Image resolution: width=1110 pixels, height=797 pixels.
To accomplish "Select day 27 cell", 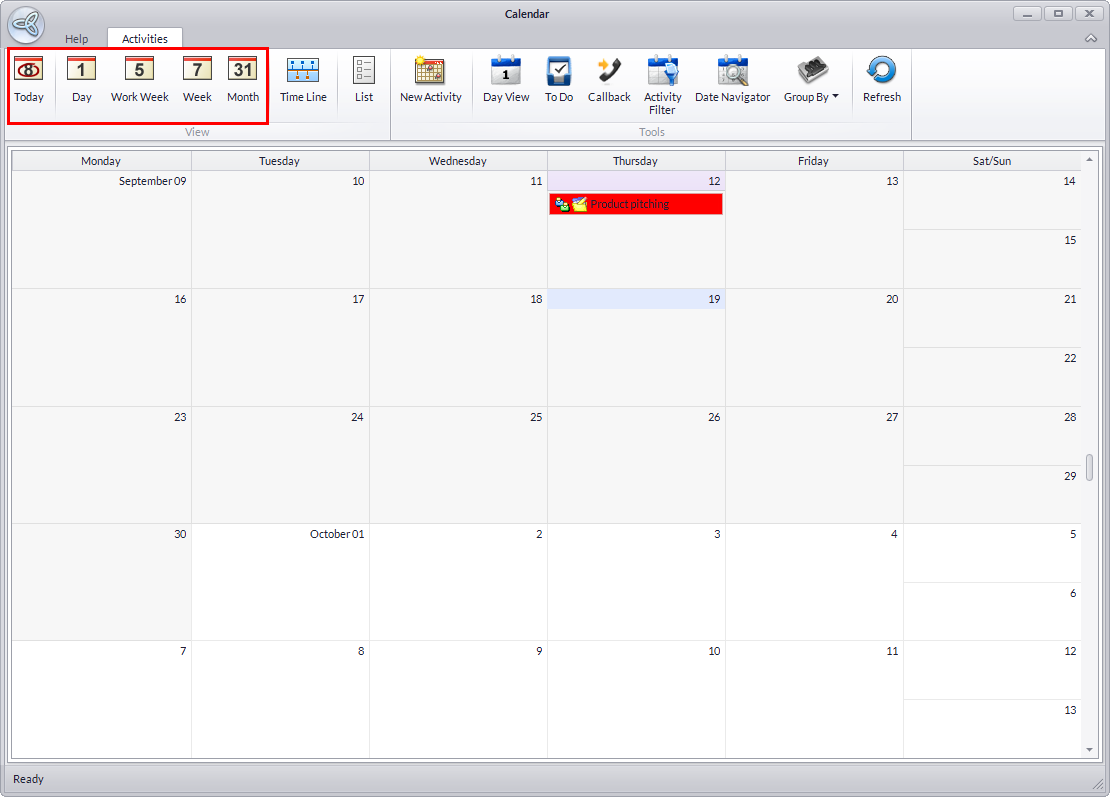I will click(x=813, y=465).
